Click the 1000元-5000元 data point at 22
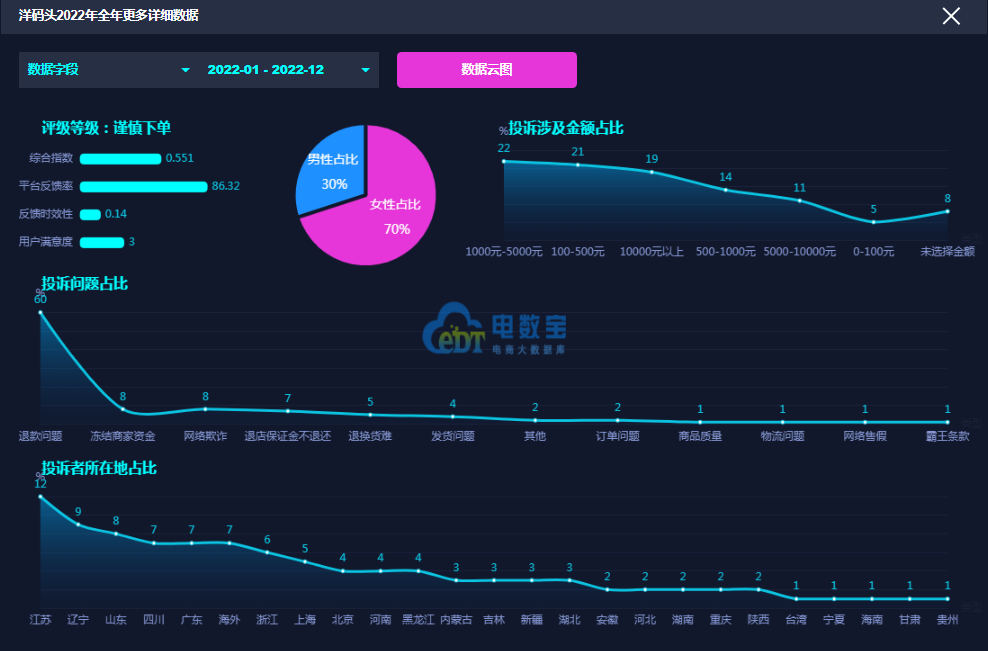The width and height of the screenshot is (988, 651). coord(504,161)
